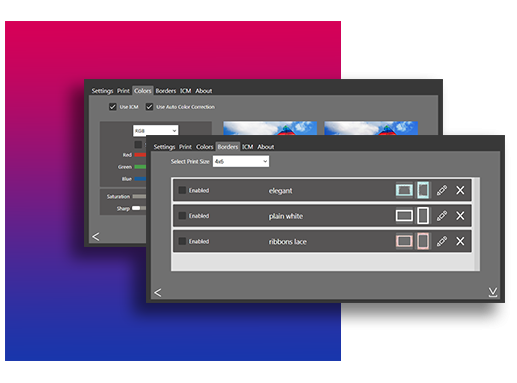Edit the elegant border with pencil icon
The height and width of the screenshot is (383, 517).
[x=442, y=190]
